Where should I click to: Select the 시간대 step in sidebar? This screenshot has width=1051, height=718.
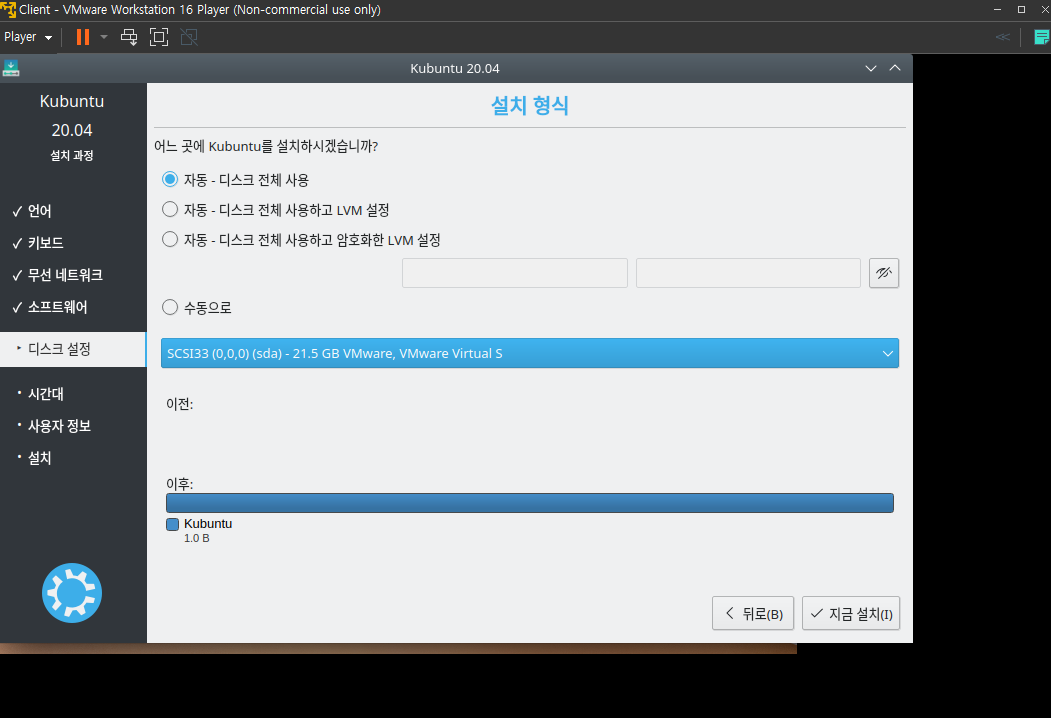coord(46,394)
